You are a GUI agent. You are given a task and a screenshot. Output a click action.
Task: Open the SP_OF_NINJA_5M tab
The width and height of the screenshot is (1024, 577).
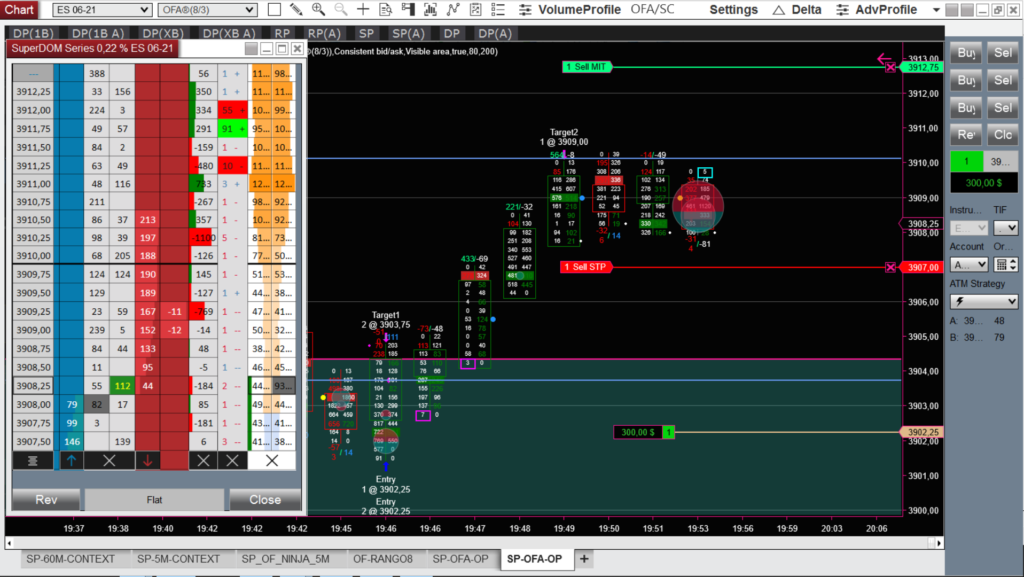click(x=285, y=559)
